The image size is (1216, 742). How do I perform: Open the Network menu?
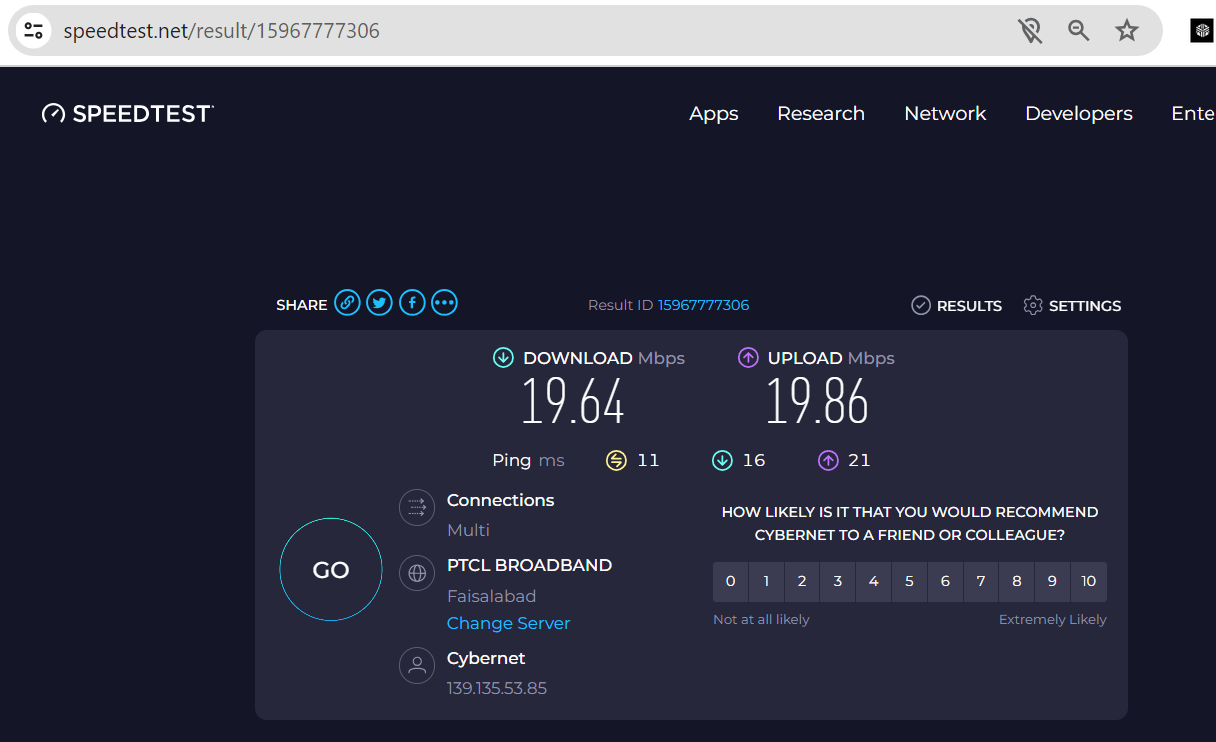[945, 114]
